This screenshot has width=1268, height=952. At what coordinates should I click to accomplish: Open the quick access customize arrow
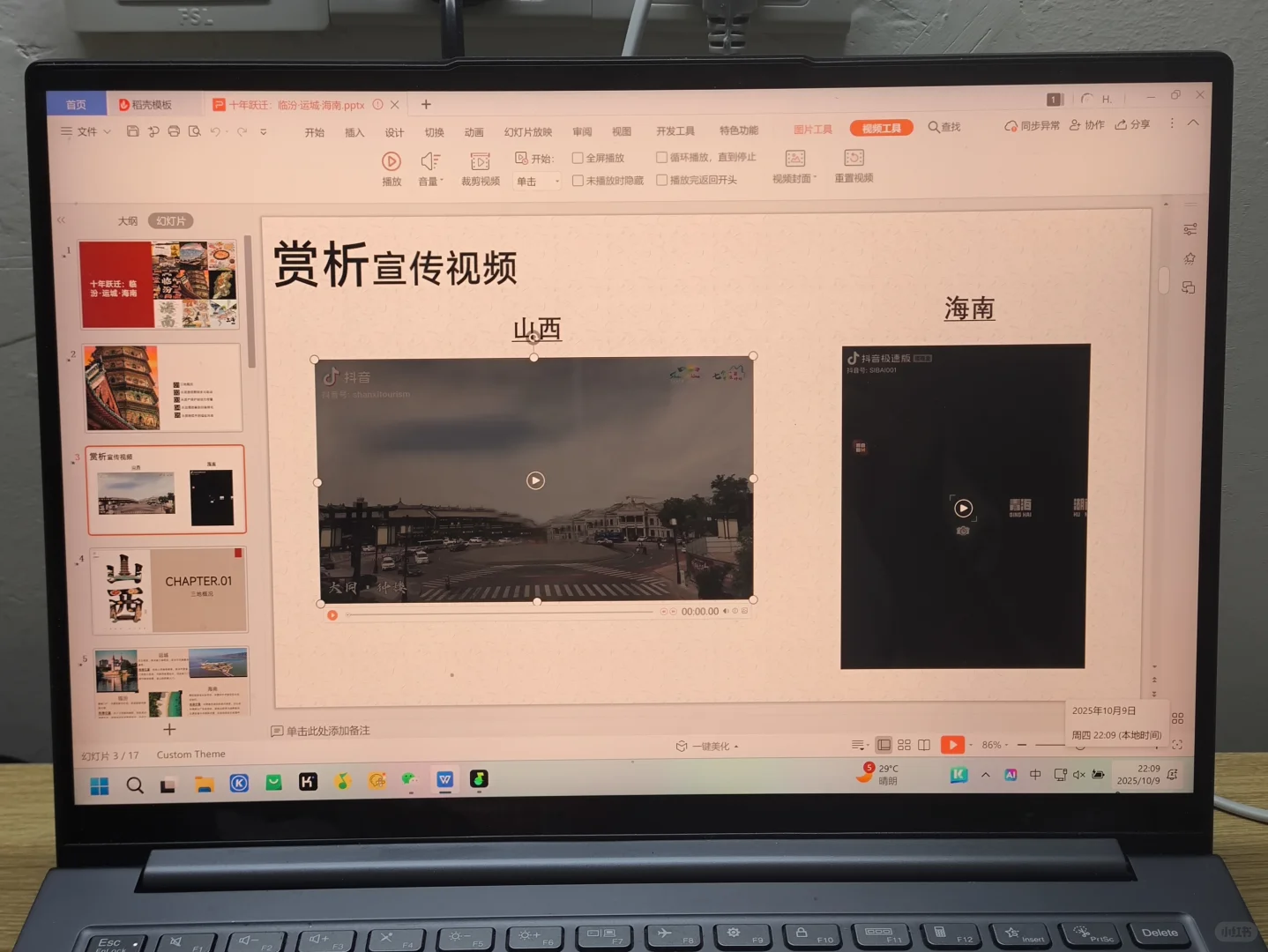[x=263, y=132]
